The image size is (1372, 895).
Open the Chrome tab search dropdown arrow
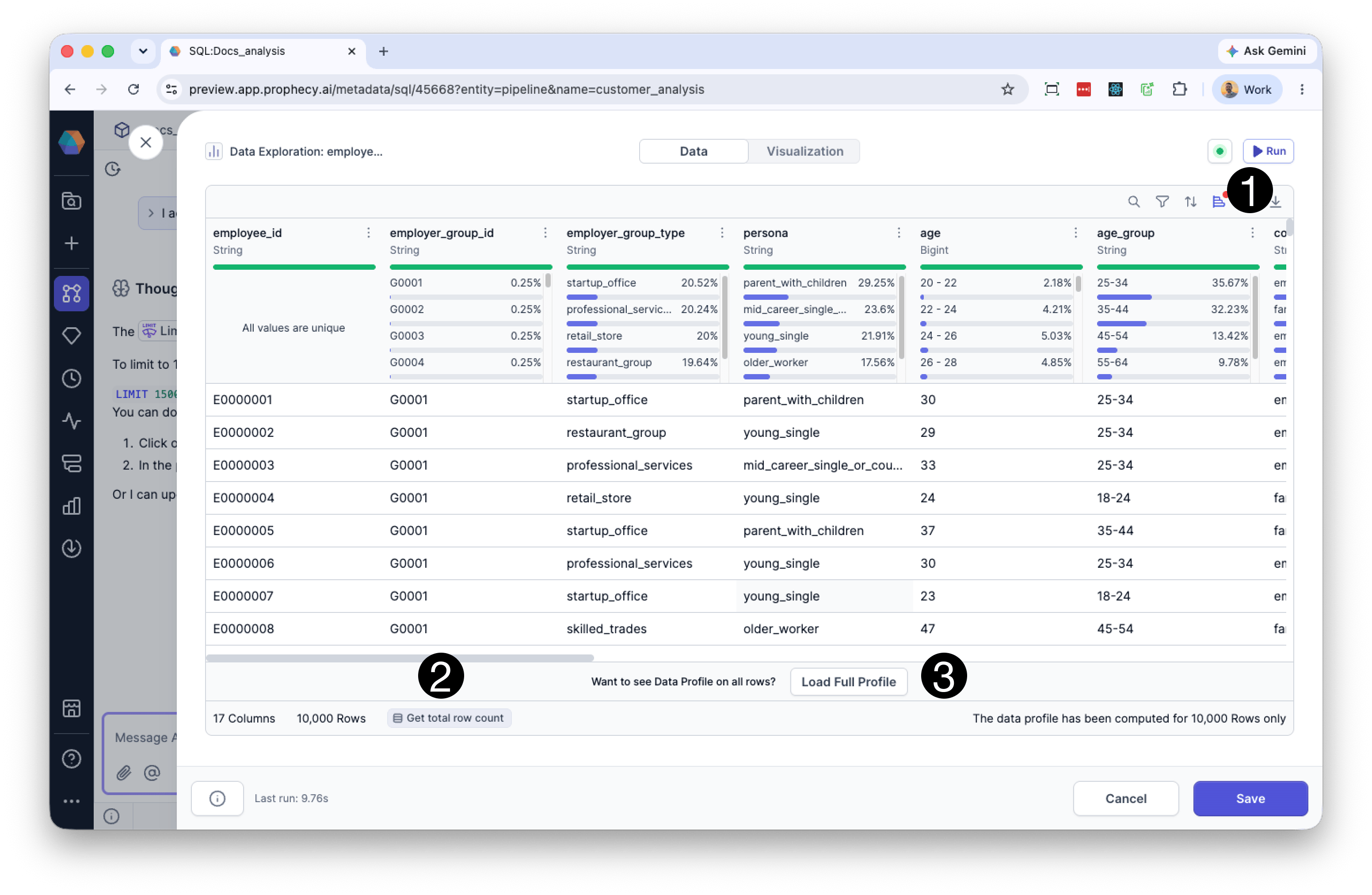(x=143, y=51)
